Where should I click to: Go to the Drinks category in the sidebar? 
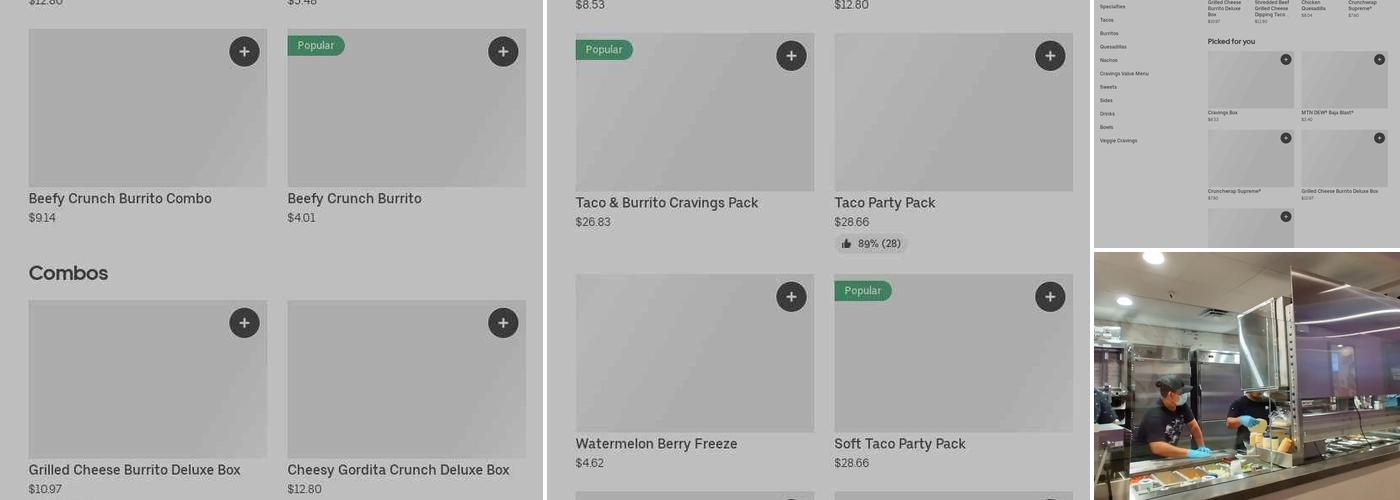click(x=1107, y=114)
